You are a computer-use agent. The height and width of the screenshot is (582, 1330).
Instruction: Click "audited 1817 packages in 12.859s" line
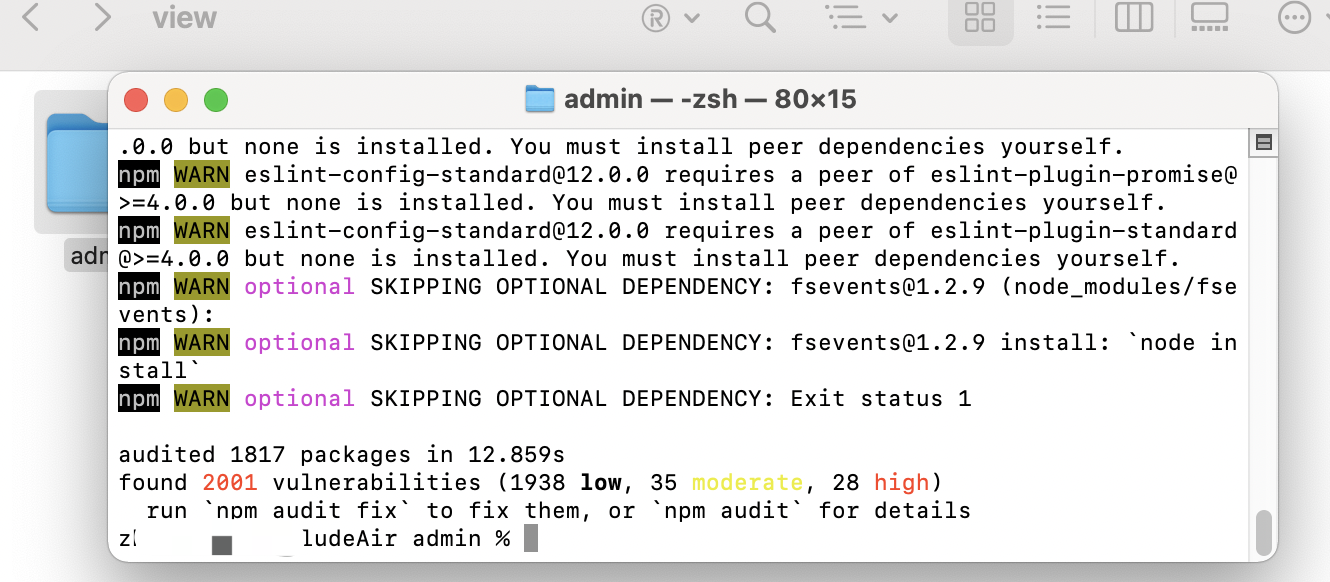pyautogui.click(x=342, y=455)
